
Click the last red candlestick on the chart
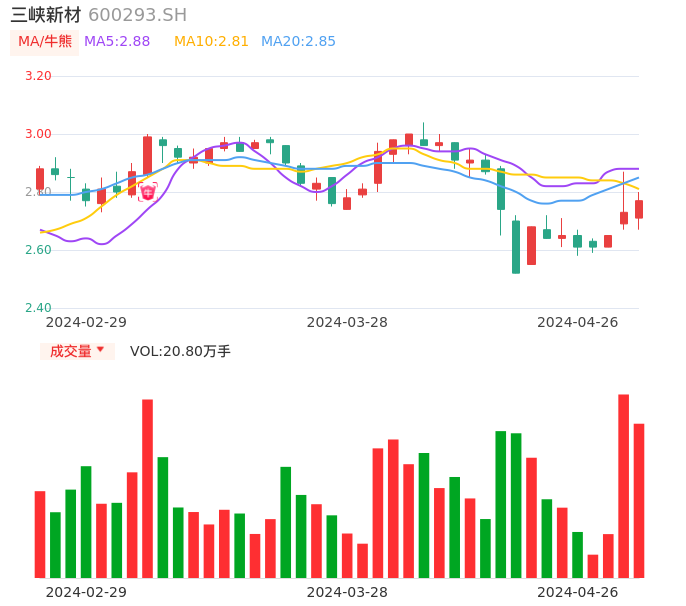point(639,209)
